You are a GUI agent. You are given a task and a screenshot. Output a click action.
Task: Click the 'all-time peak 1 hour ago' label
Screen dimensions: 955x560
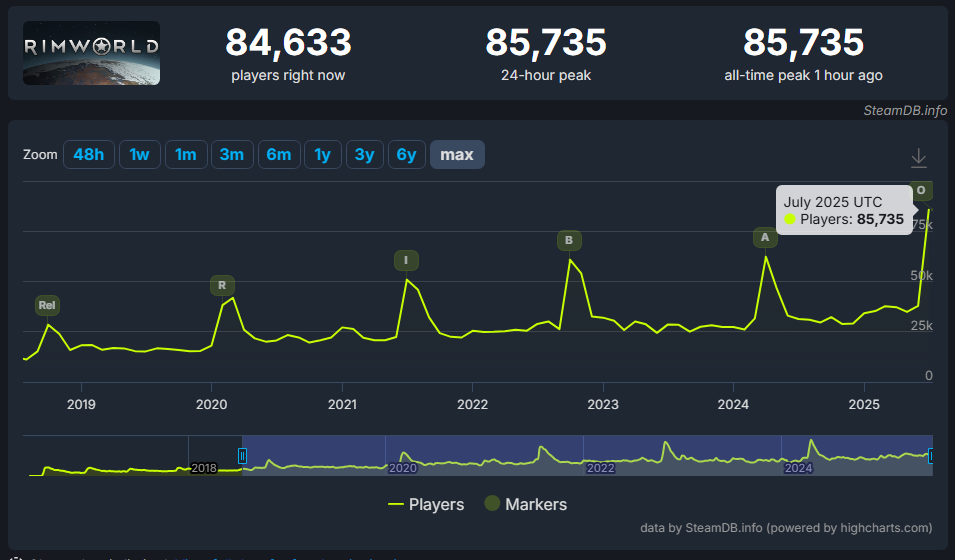(x=803, y=75)
